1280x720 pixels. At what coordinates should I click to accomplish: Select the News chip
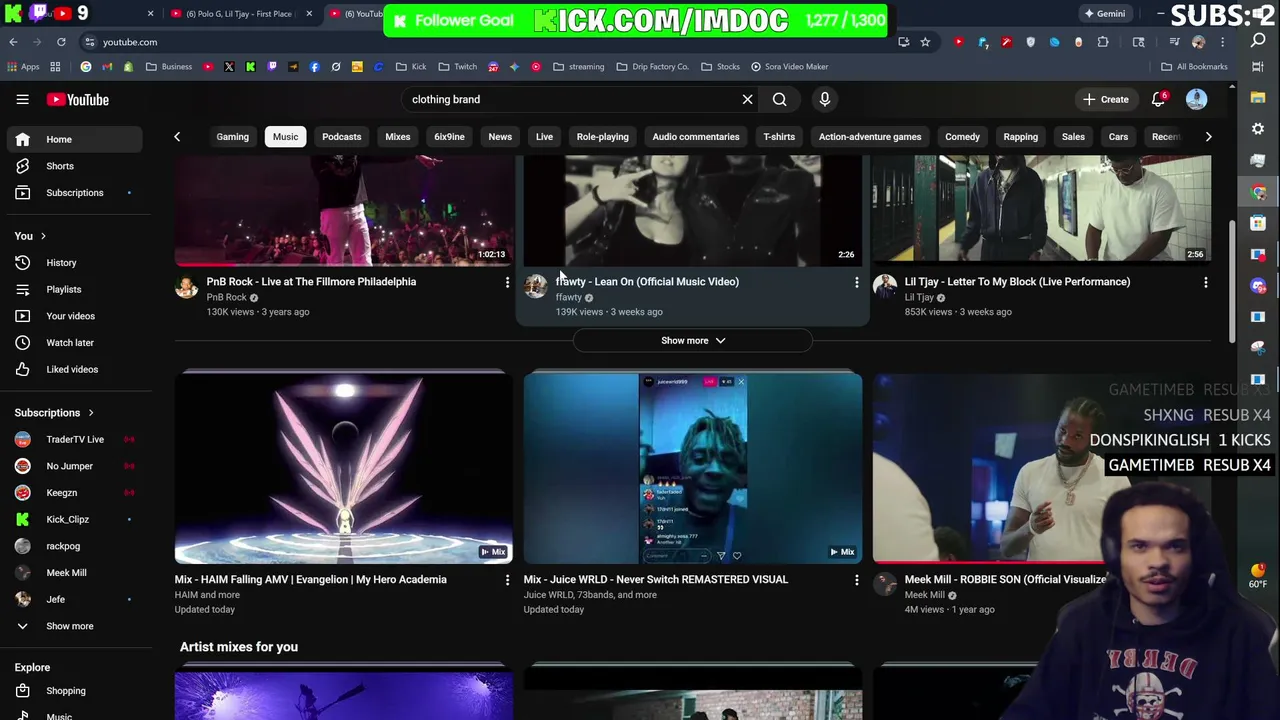pos(499,137)
